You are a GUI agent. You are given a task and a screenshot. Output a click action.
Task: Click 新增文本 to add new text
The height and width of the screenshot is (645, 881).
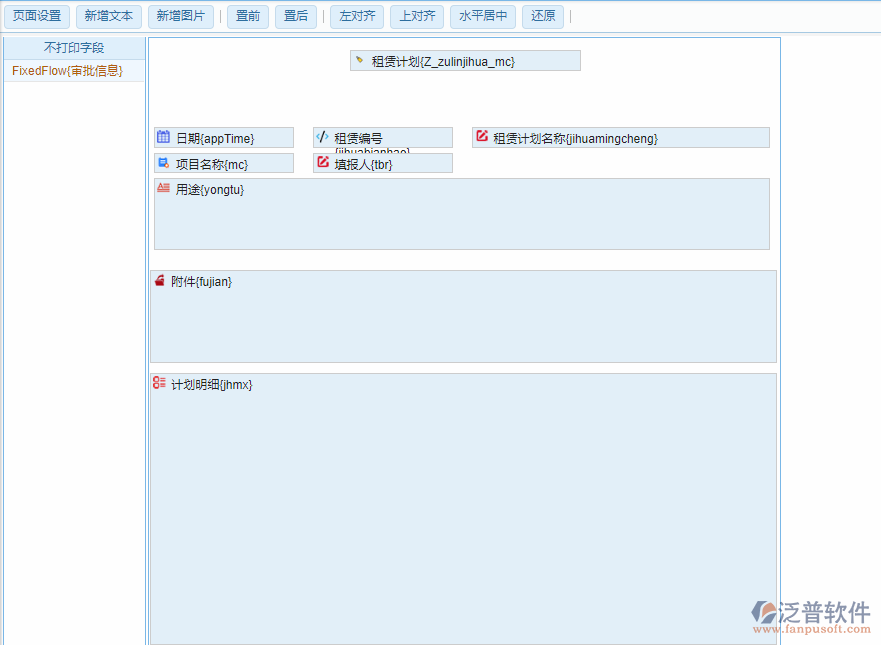pyautogui.click(x=109, y=16)
